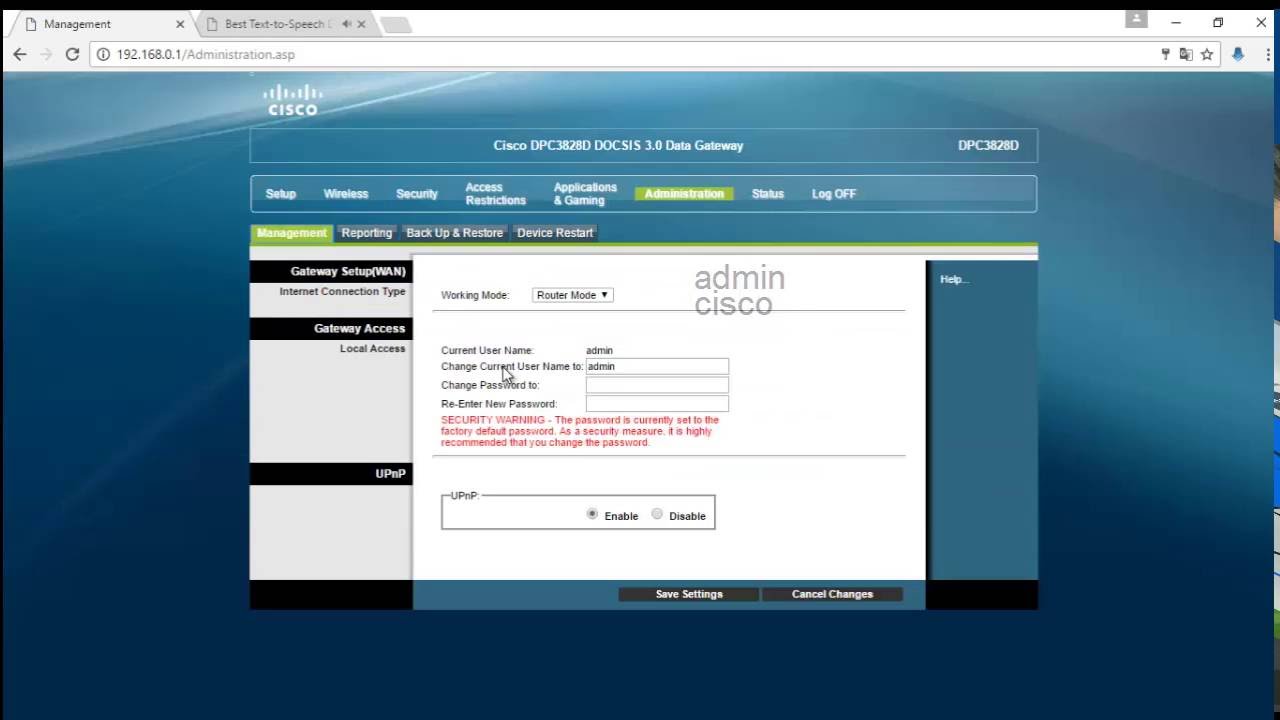This screenshot has height=720, width=1280.
Task: Click the Internet Connection Type label
Action: tap(342, 291)
